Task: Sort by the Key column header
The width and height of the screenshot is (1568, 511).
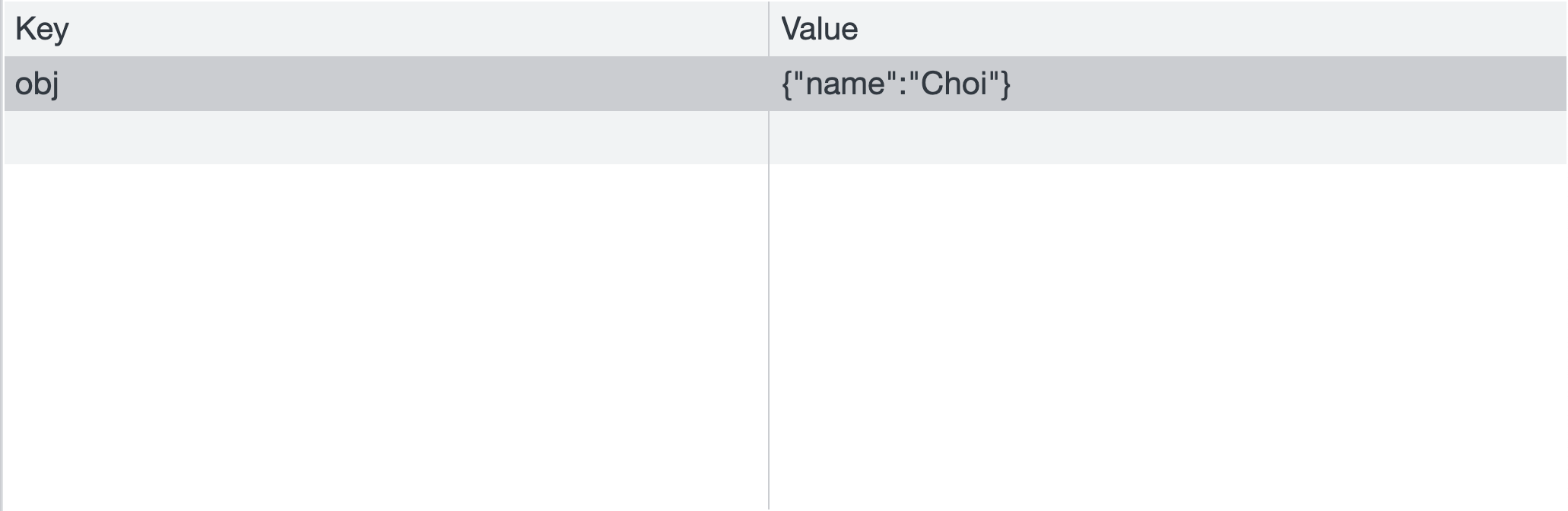Action: tap(386, 29)
